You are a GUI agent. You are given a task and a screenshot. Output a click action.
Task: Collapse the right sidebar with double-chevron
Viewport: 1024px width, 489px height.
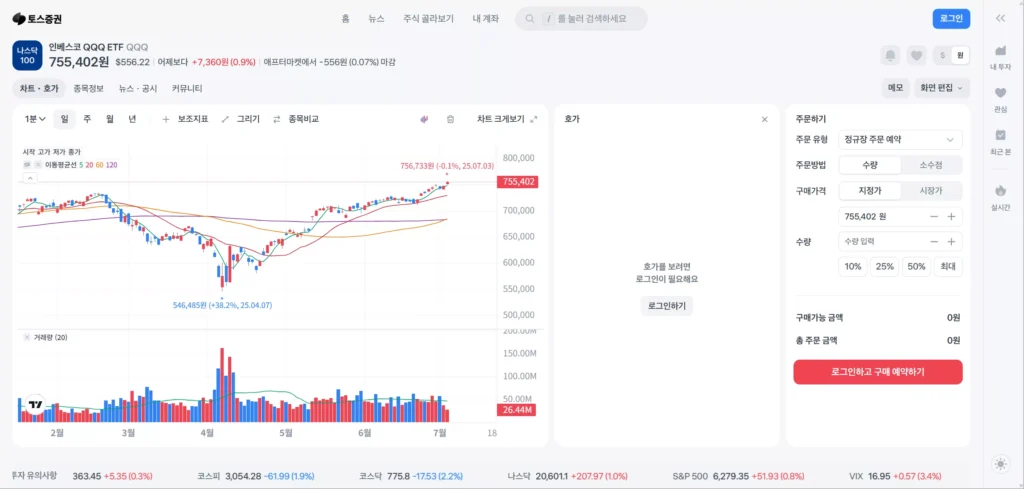[x=1000, y=18]
